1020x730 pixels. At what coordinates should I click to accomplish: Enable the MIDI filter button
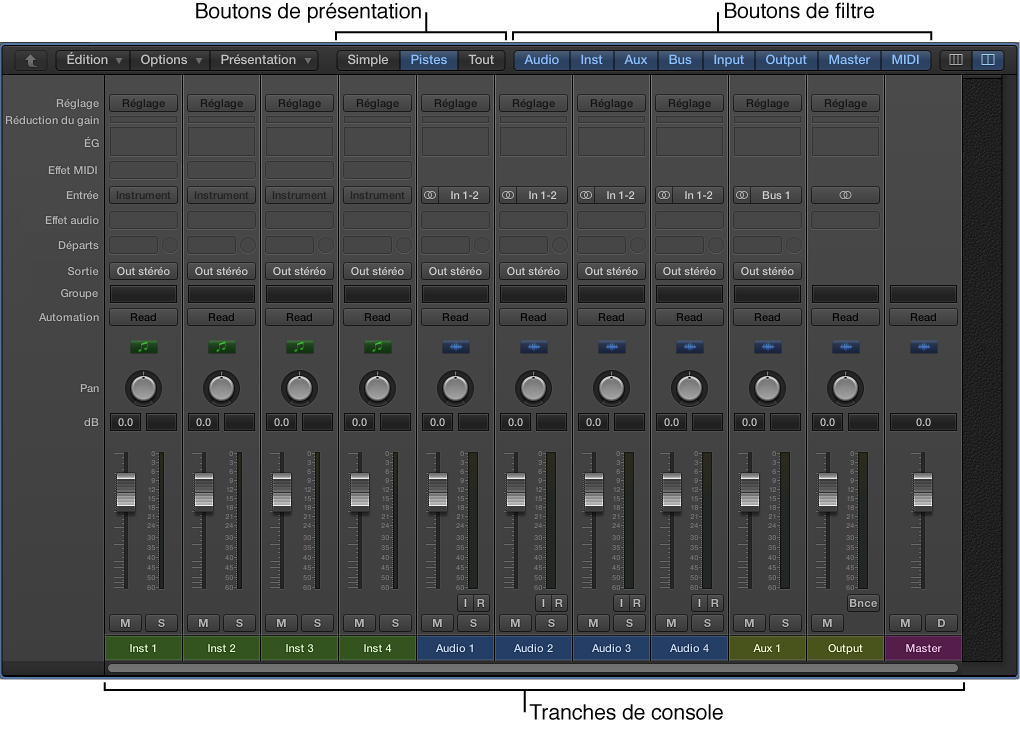click(906, 60)
